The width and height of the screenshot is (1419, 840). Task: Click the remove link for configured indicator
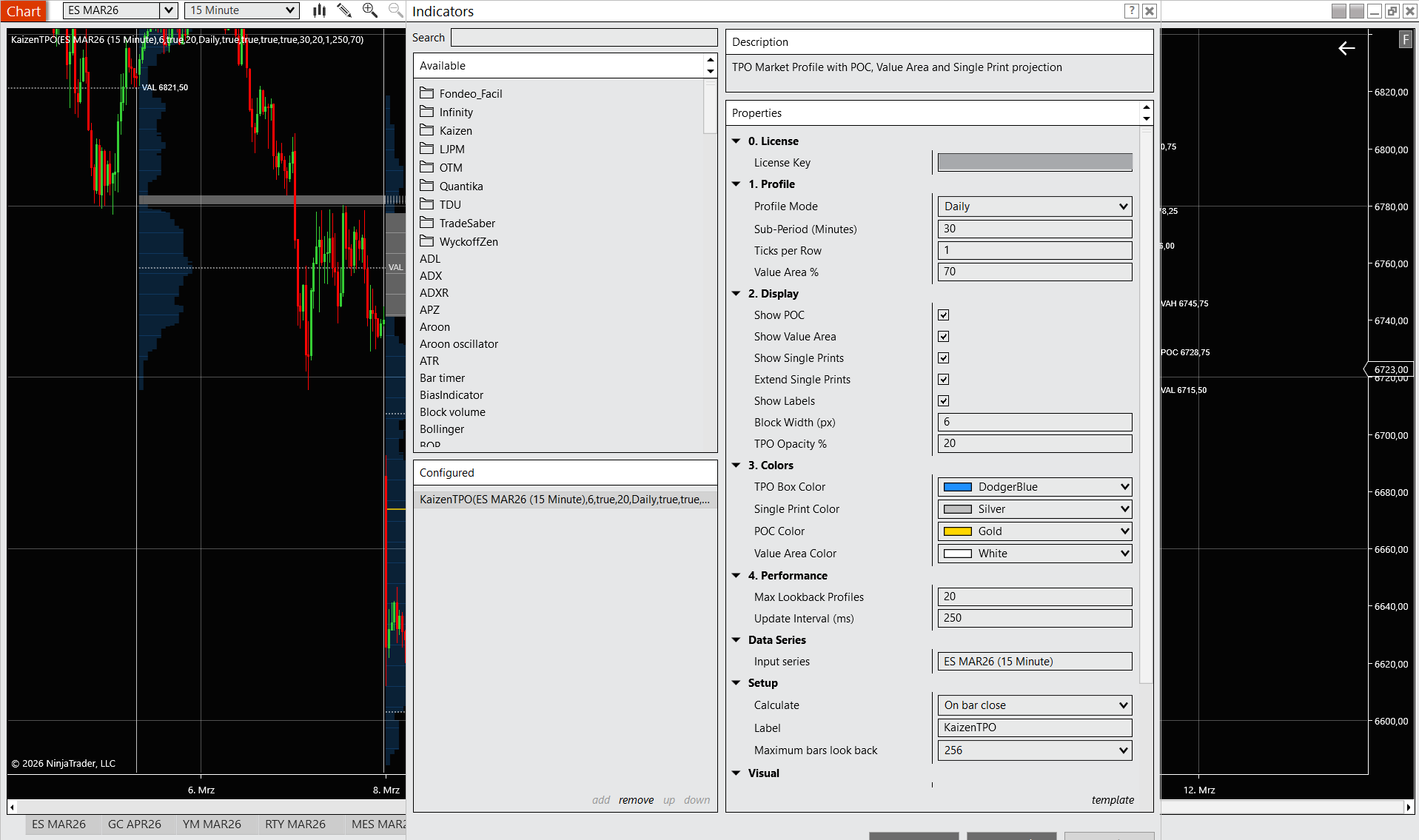pyautogui.click(x=636, y=800)
